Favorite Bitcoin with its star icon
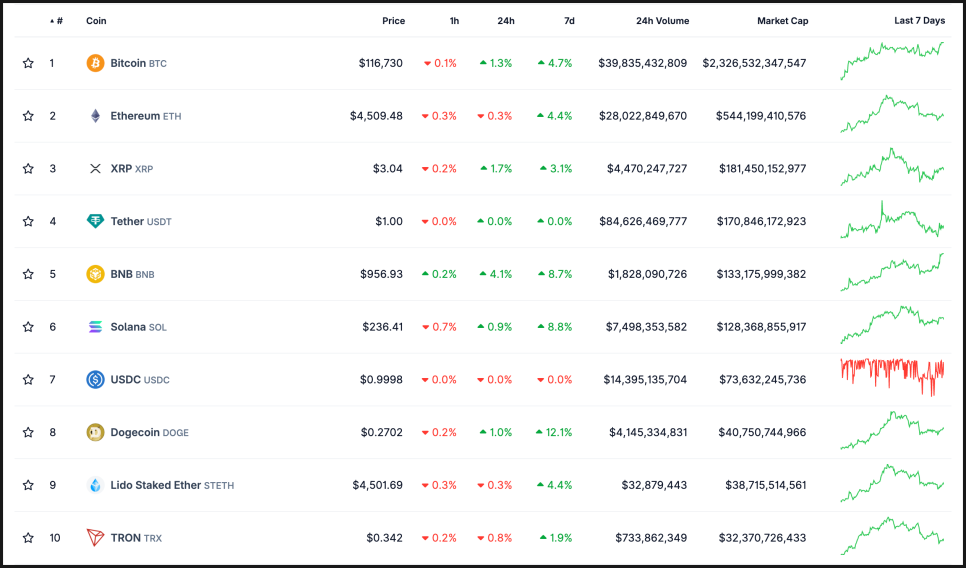966x568 pixels. (28, 63)
